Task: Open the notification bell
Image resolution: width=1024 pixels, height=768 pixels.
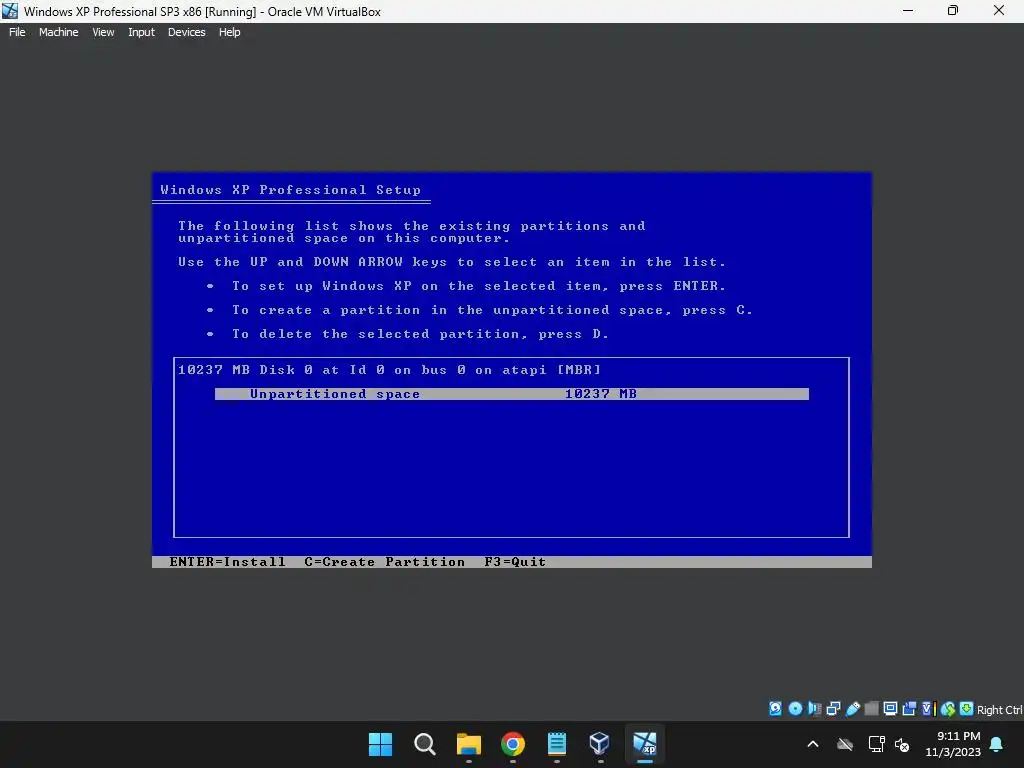Action: 996,744
